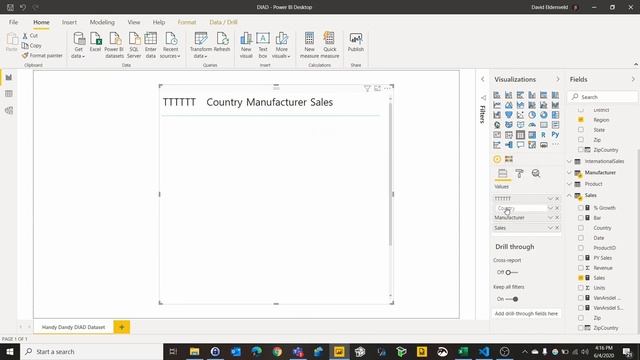The width and height of the screenshot is (640, 360).
Task: Open the visual's More options ellipsis
Action: point(387,89)
